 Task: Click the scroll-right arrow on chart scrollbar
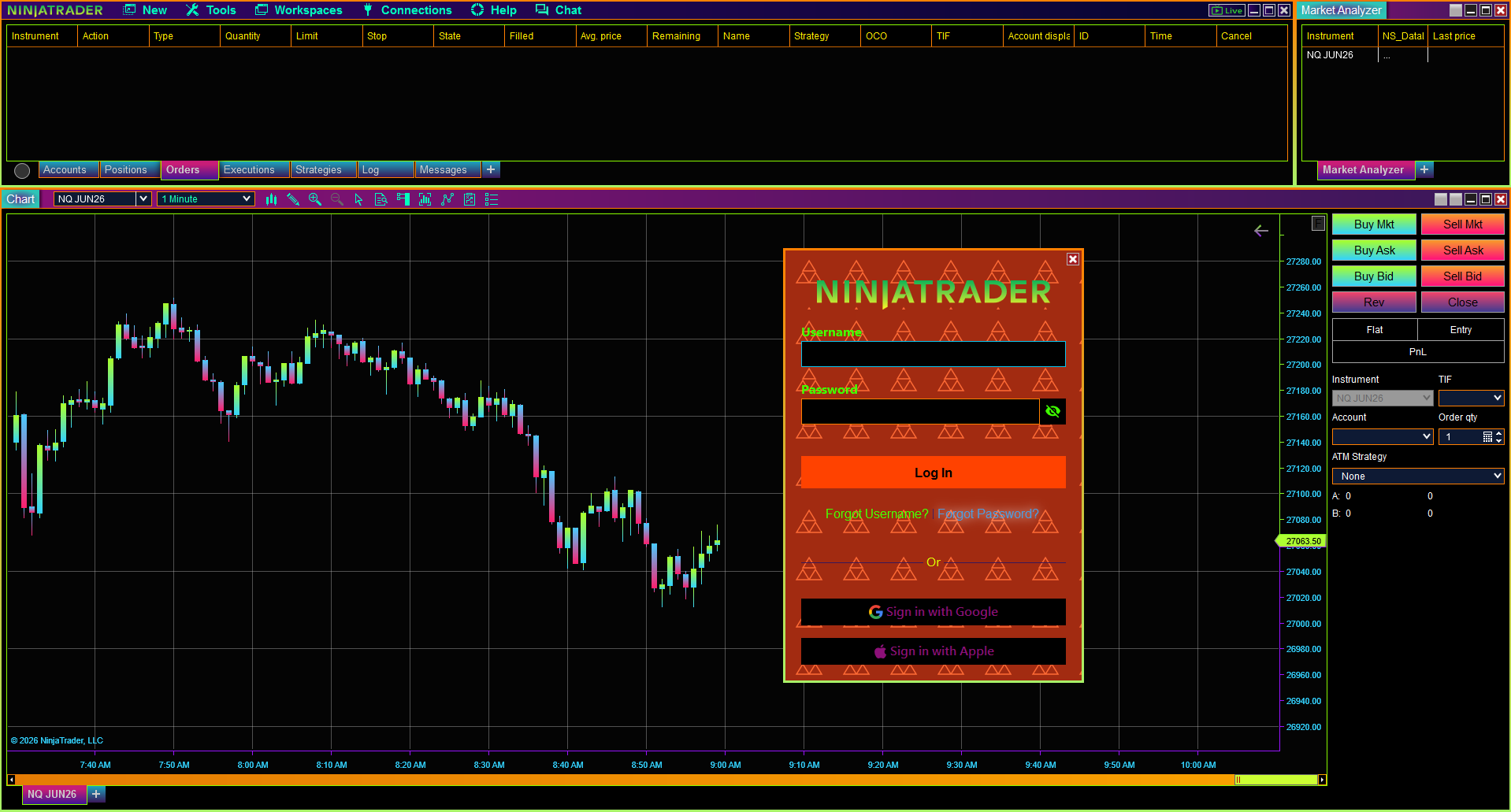click(1322, 780)
